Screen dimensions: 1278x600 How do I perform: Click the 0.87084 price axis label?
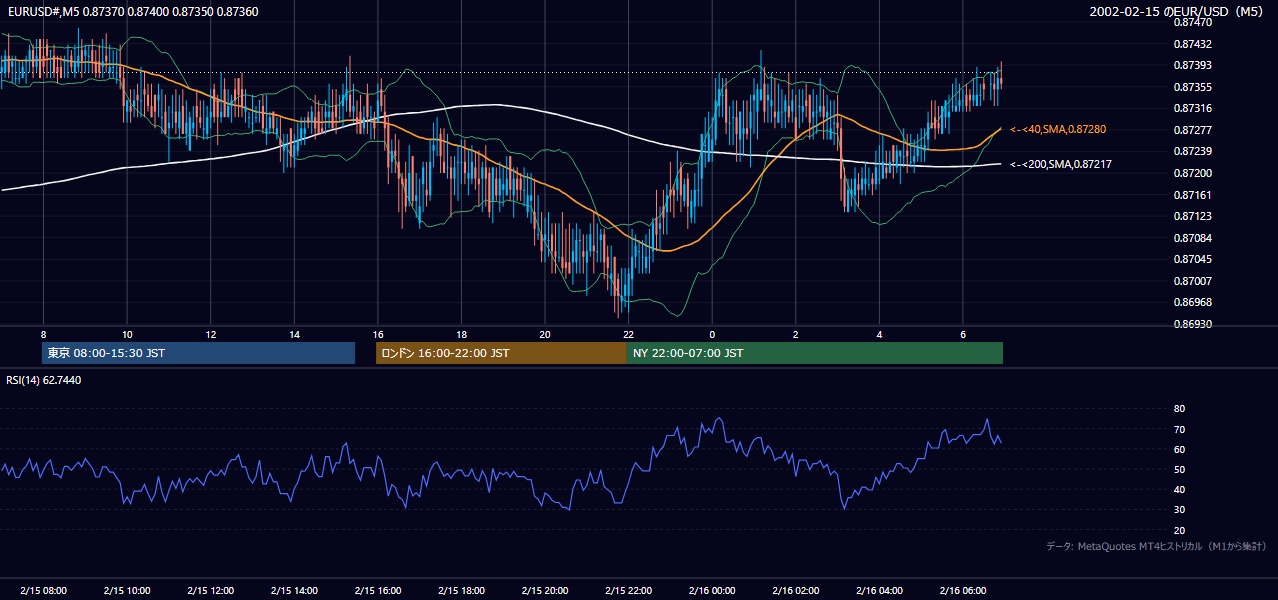tap(1192, 238)
